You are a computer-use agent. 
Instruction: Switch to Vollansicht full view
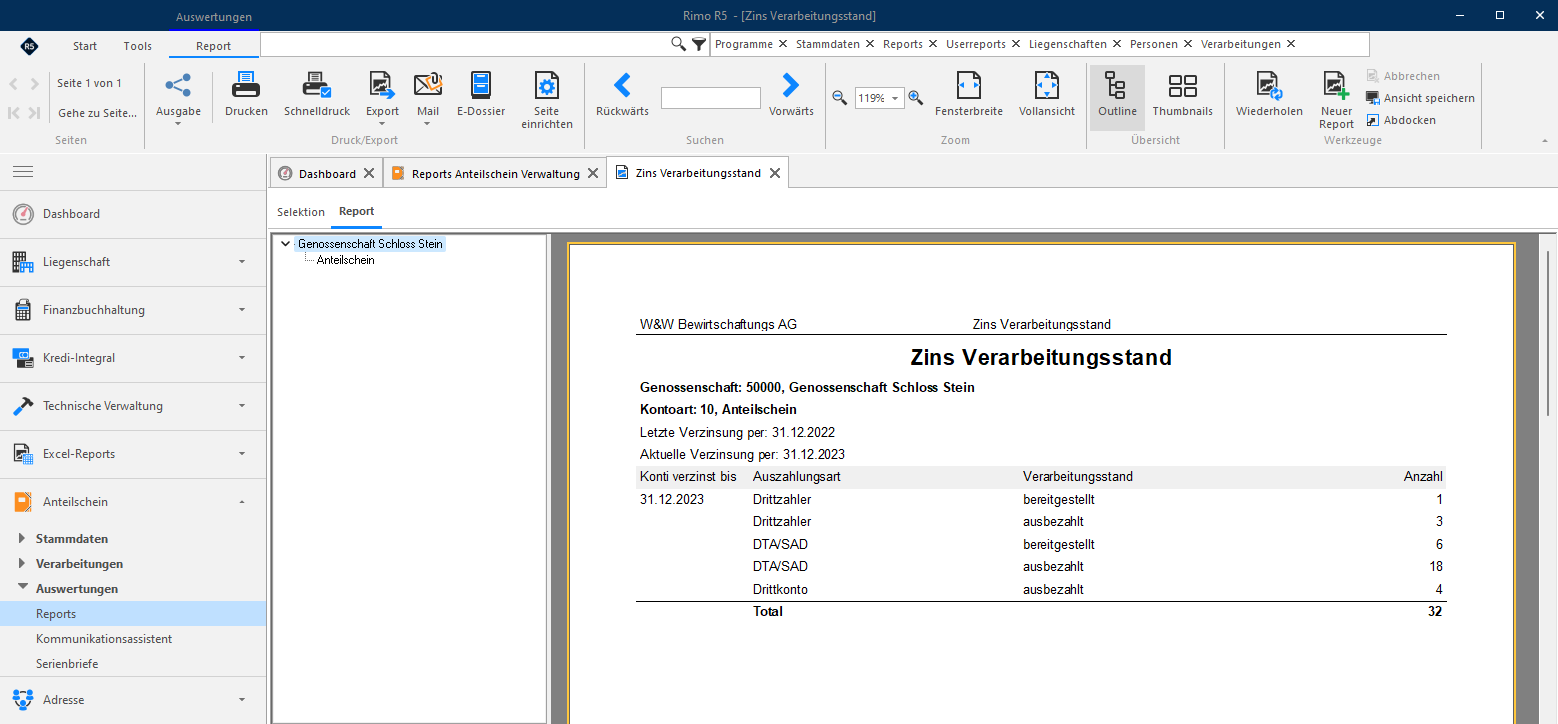tap(1047, 94)
